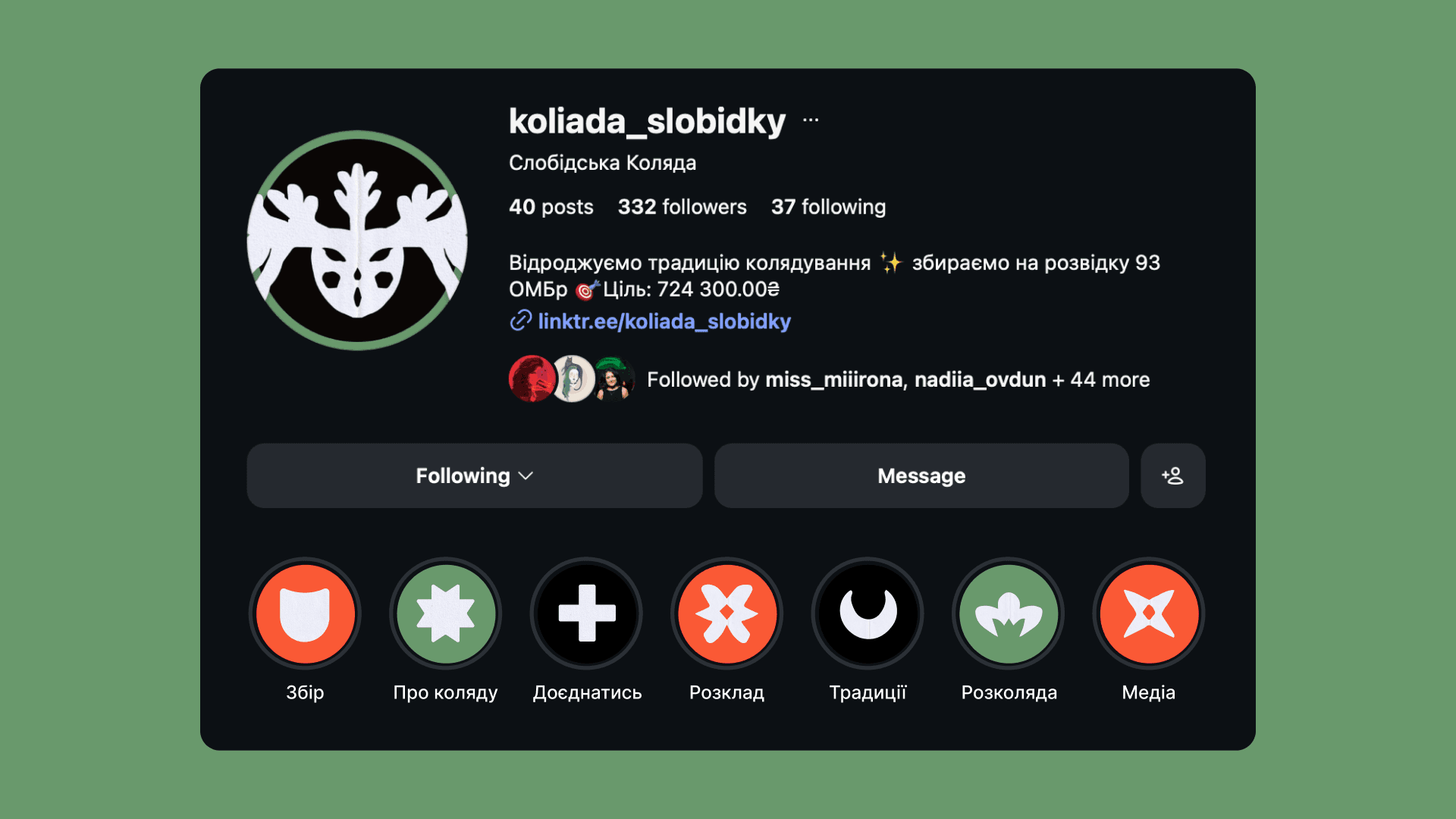Viewport: 1456px width, 819px height.
Task: Open the Розколяда story highlight
Action: pos(1009,613)
